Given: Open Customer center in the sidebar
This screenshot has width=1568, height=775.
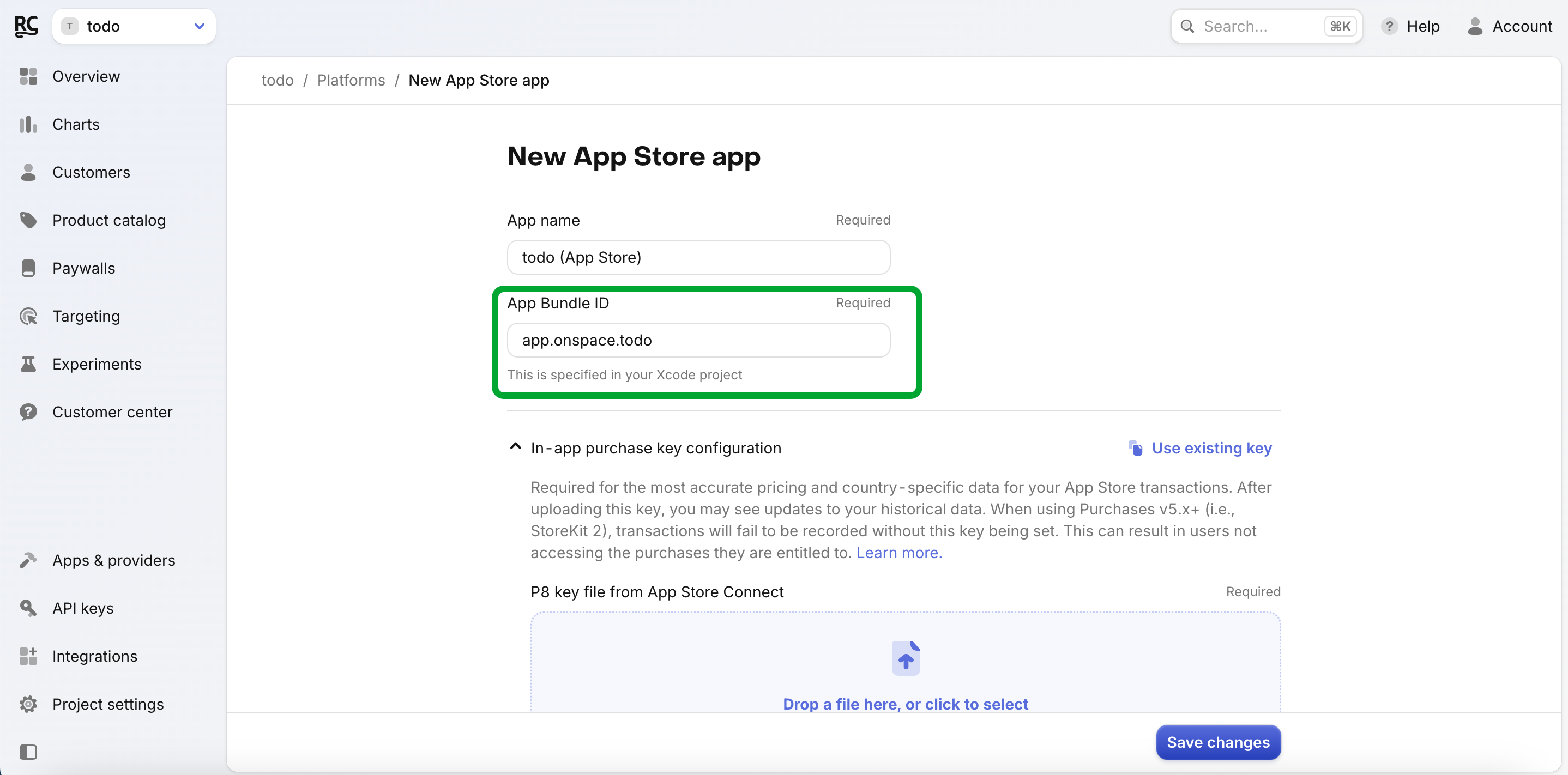Looking at the screenshot, I should 112,412.
